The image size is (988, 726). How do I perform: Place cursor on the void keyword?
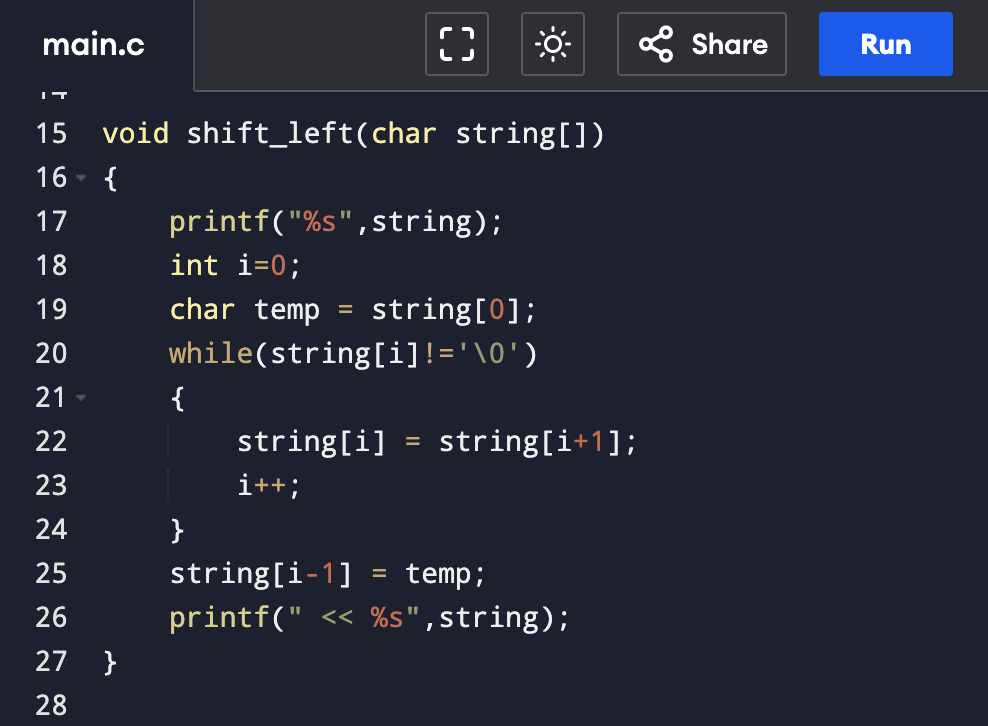tap(135, 134)
